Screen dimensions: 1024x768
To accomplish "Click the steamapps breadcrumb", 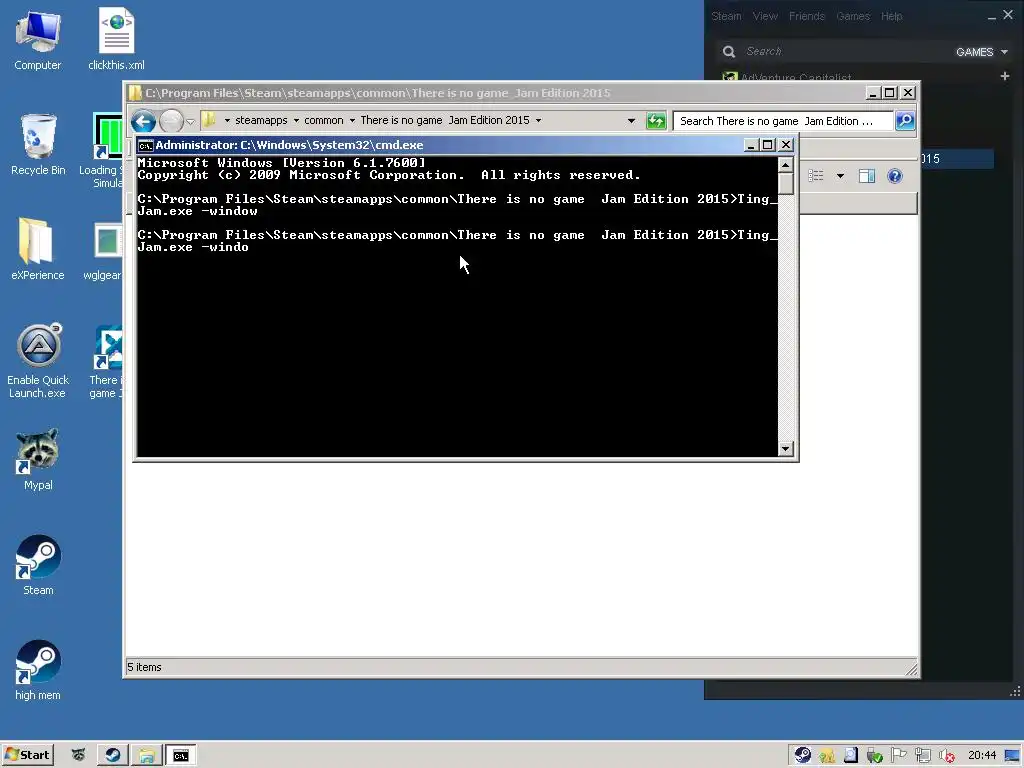I will pos(261,121).
